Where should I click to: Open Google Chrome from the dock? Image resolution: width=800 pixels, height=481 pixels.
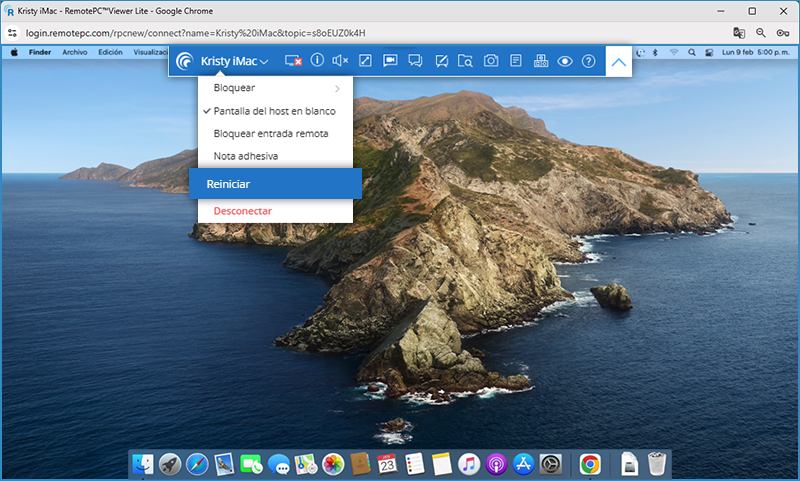[590, 464]
